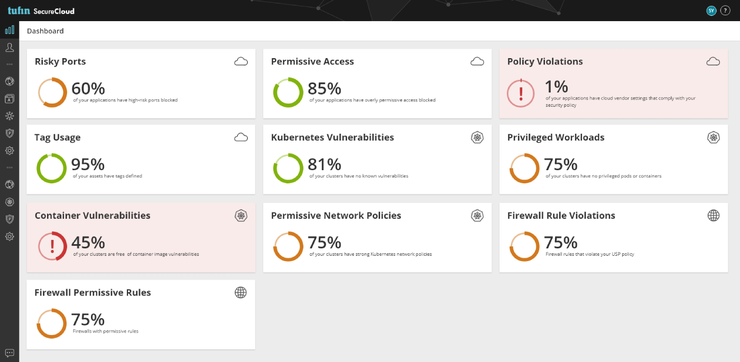Open the help question mark icon
The image size is (740, 362).
pos(725,10)
